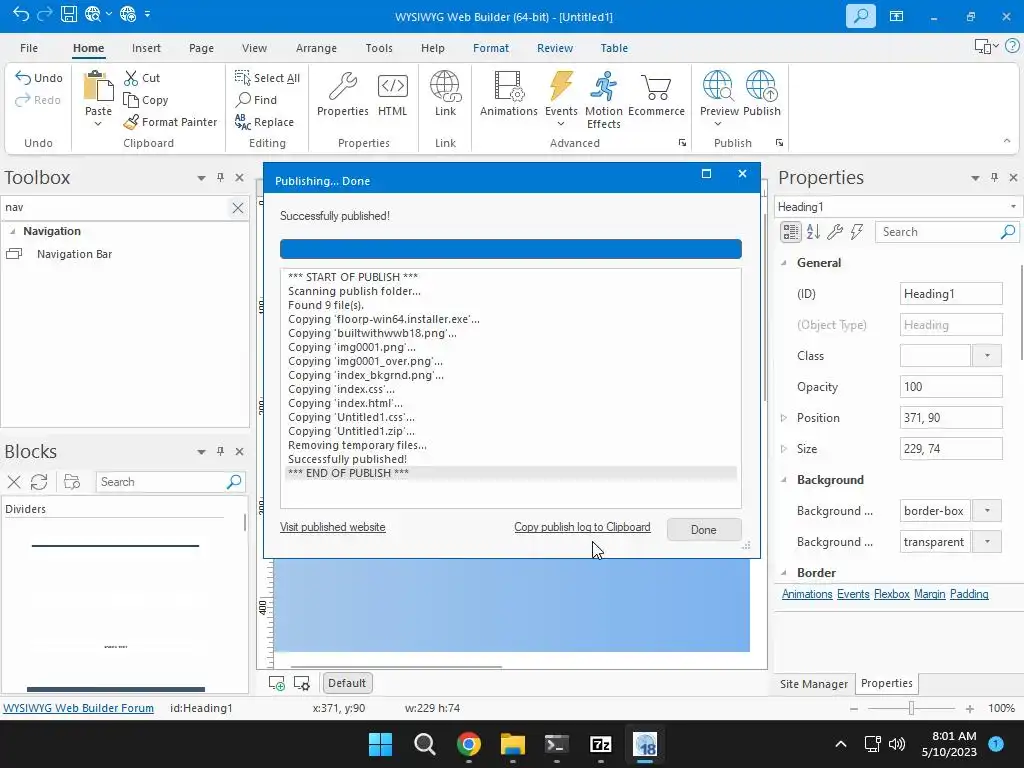The height and width of the screenshot is (768, 1024).
Task: Open WYSIWYG Web Builder Forum link
Action: click(x=78, y=708)
